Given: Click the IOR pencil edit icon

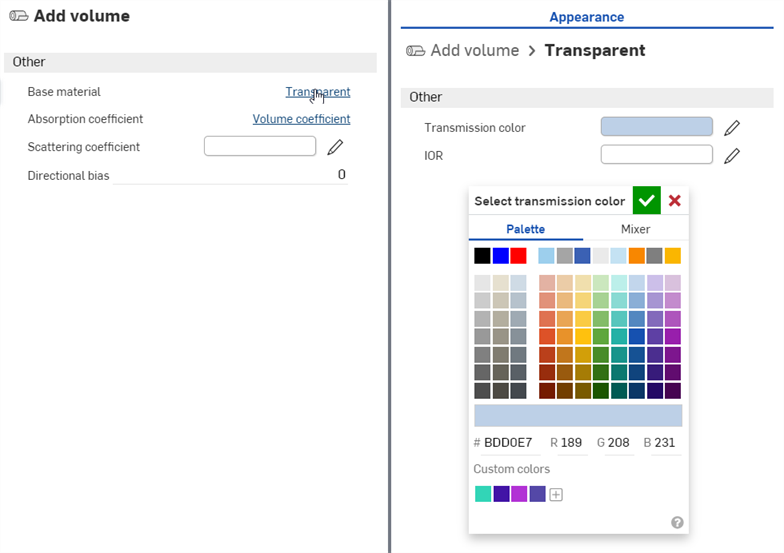Looking at the screenshot, I should 732,156.
